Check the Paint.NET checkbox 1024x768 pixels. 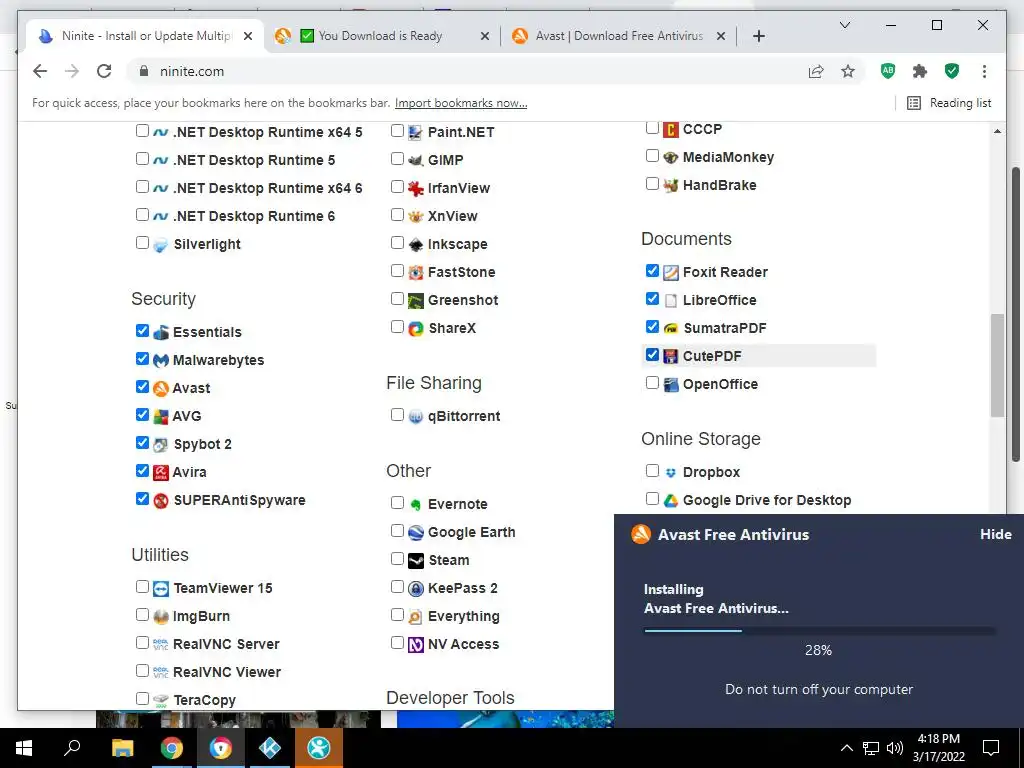point(397,131)
